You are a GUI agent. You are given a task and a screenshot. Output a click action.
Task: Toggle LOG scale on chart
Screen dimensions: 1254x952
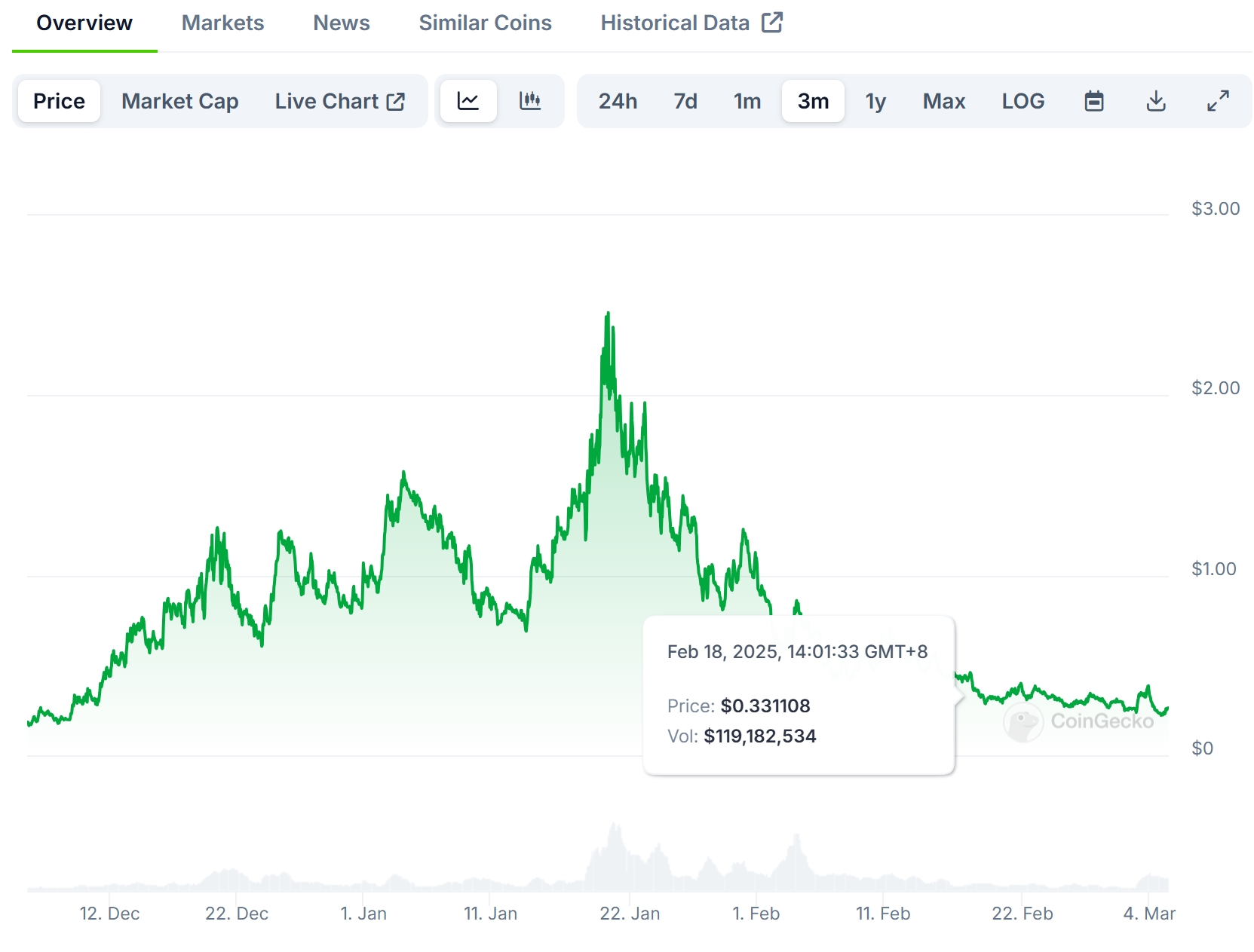[1023, 101]
